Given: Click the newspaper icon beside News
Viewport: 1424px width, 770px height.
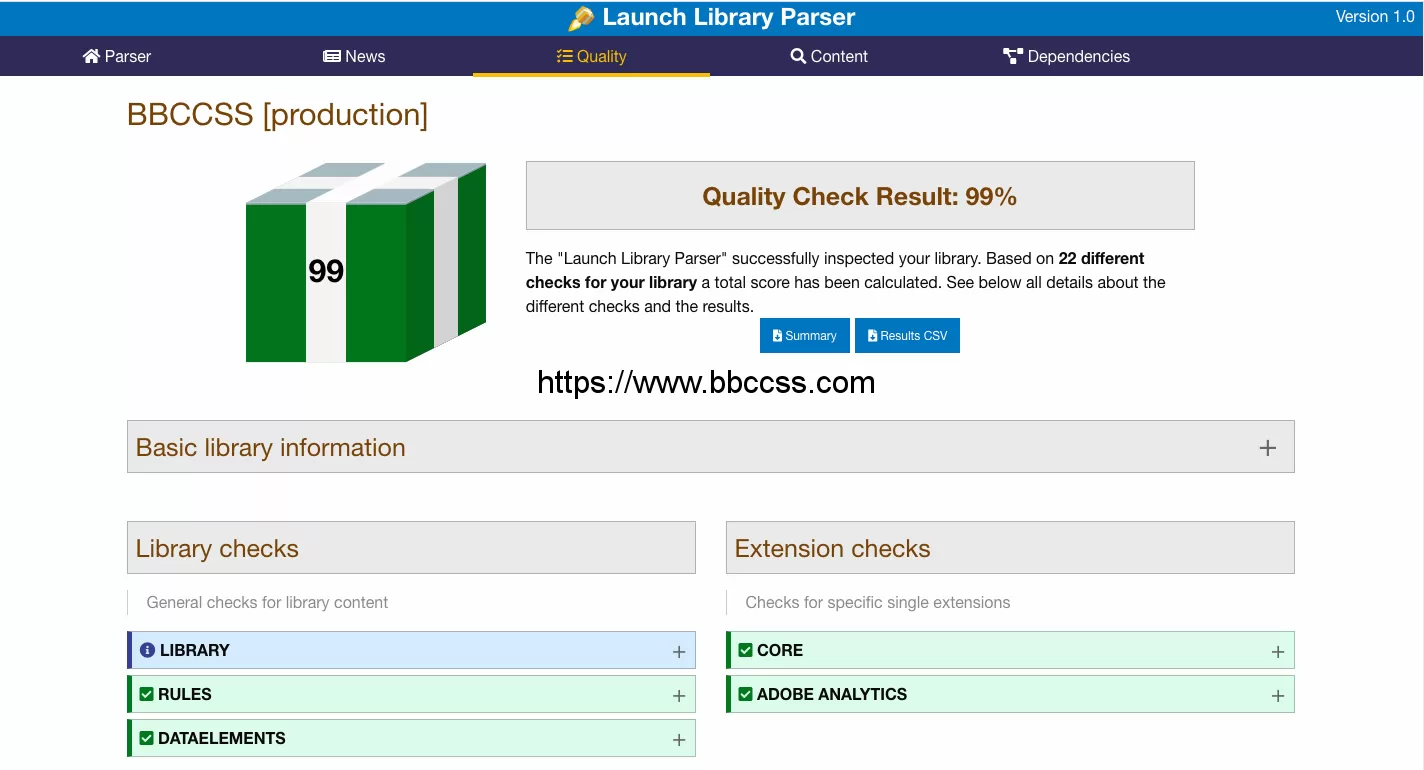Looking at the screenshot, I should tap(332, 56).
